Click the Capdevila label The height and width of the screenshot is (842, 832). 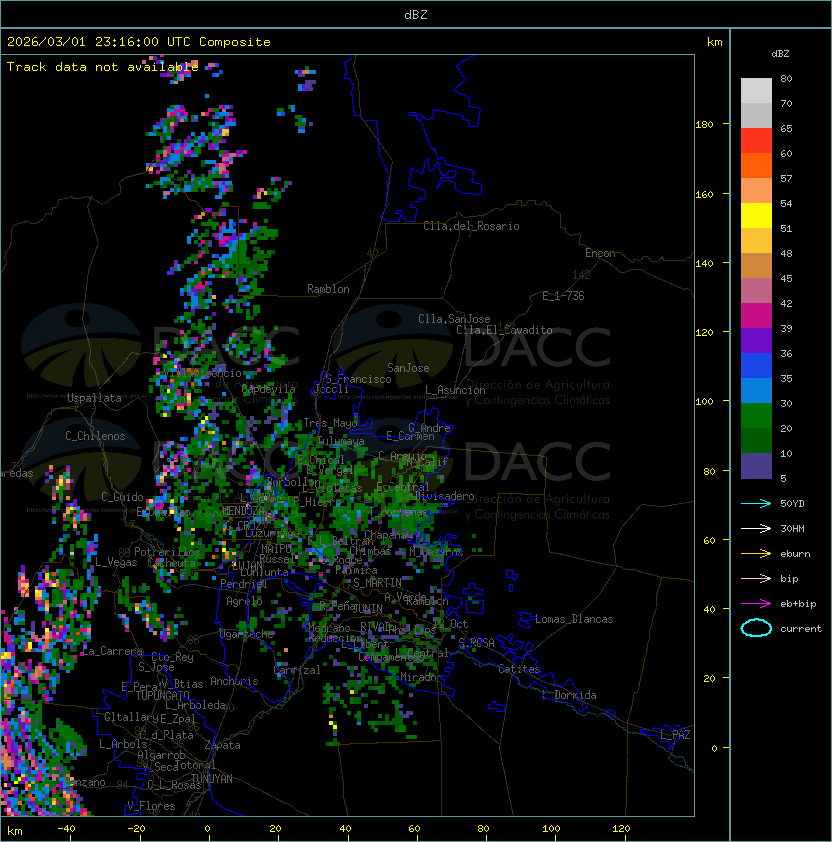tap(269, 388)
